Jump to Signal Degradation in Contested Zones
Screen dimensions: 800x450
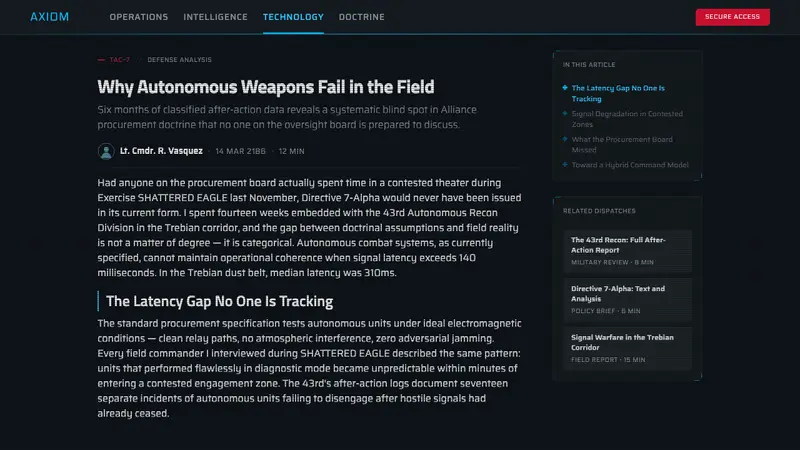pos(627,119)
